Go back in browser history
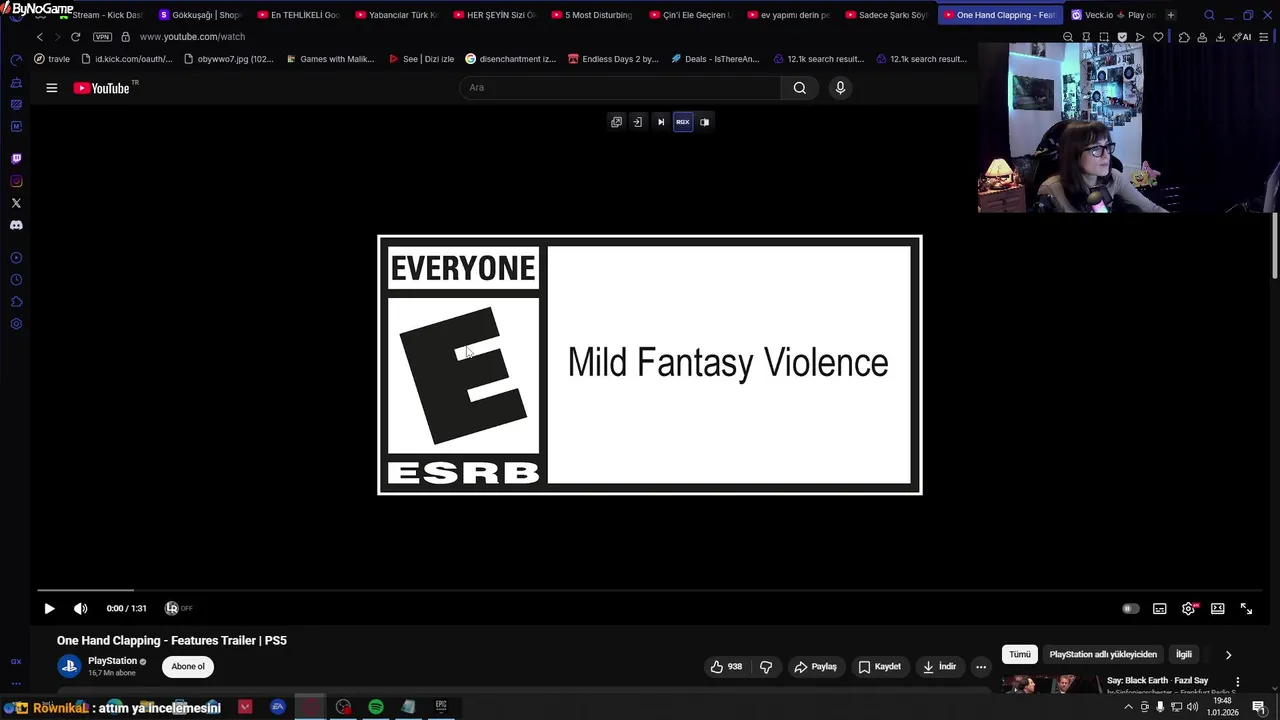The height and width of the screenshot is (720, 1280). tap(40, 37)
